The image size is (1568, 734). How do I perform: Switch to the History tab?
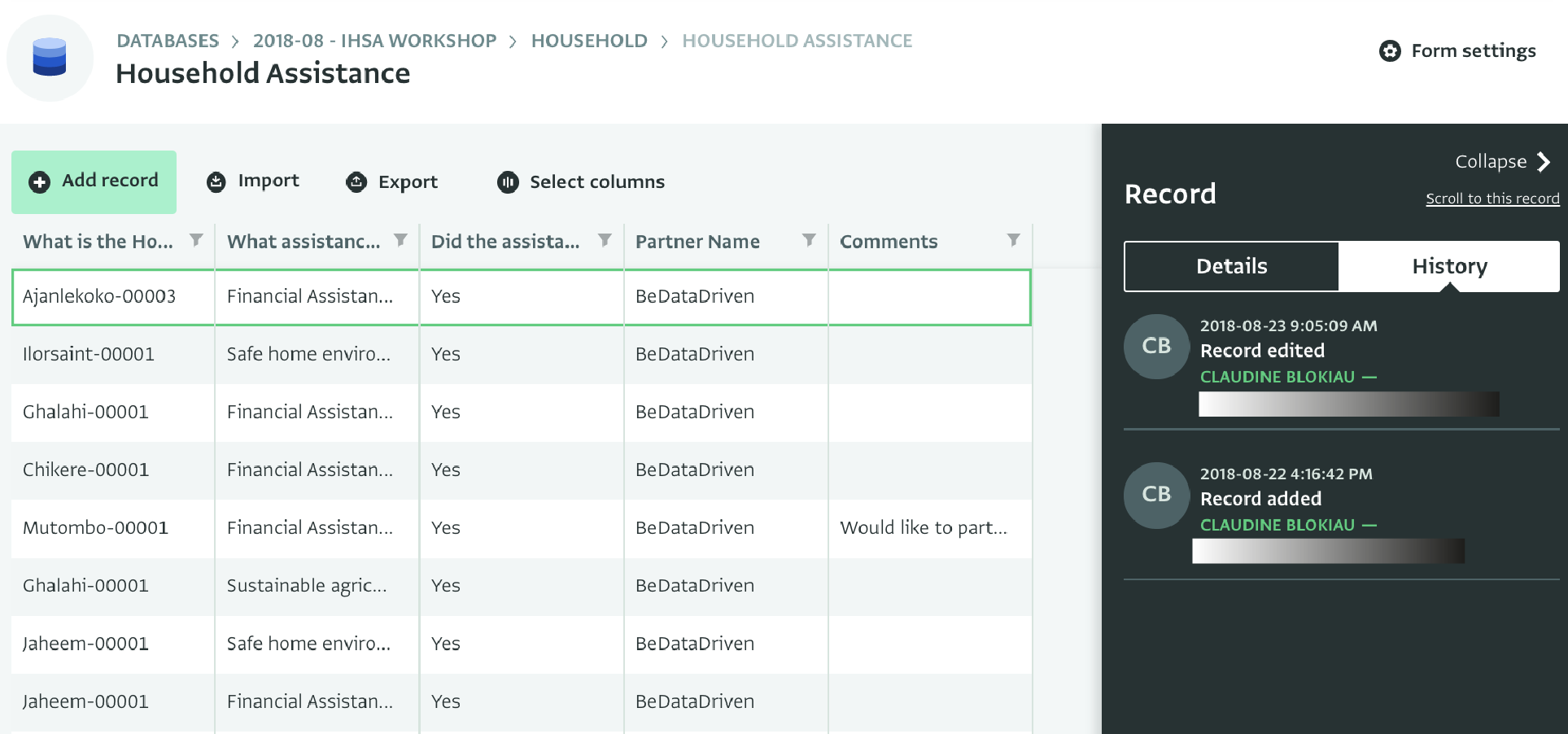[1449, 266]
